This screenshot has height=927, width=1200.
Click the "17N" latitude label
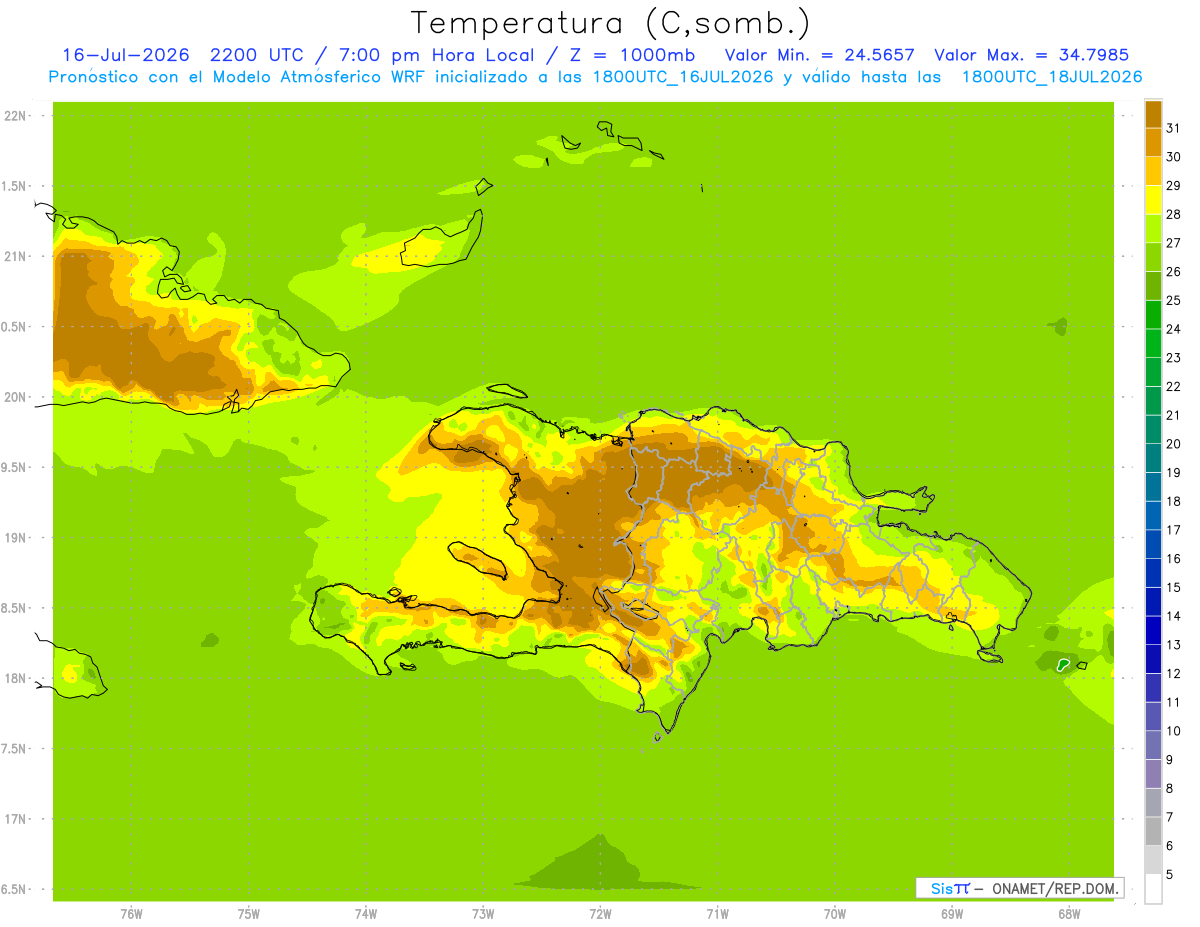pyautogui.click(x=14, y=819)
